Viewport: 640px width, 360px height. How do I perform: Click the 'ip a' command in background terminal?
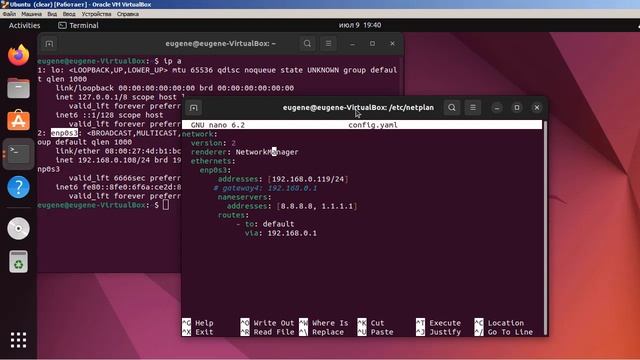coord(172,61)
